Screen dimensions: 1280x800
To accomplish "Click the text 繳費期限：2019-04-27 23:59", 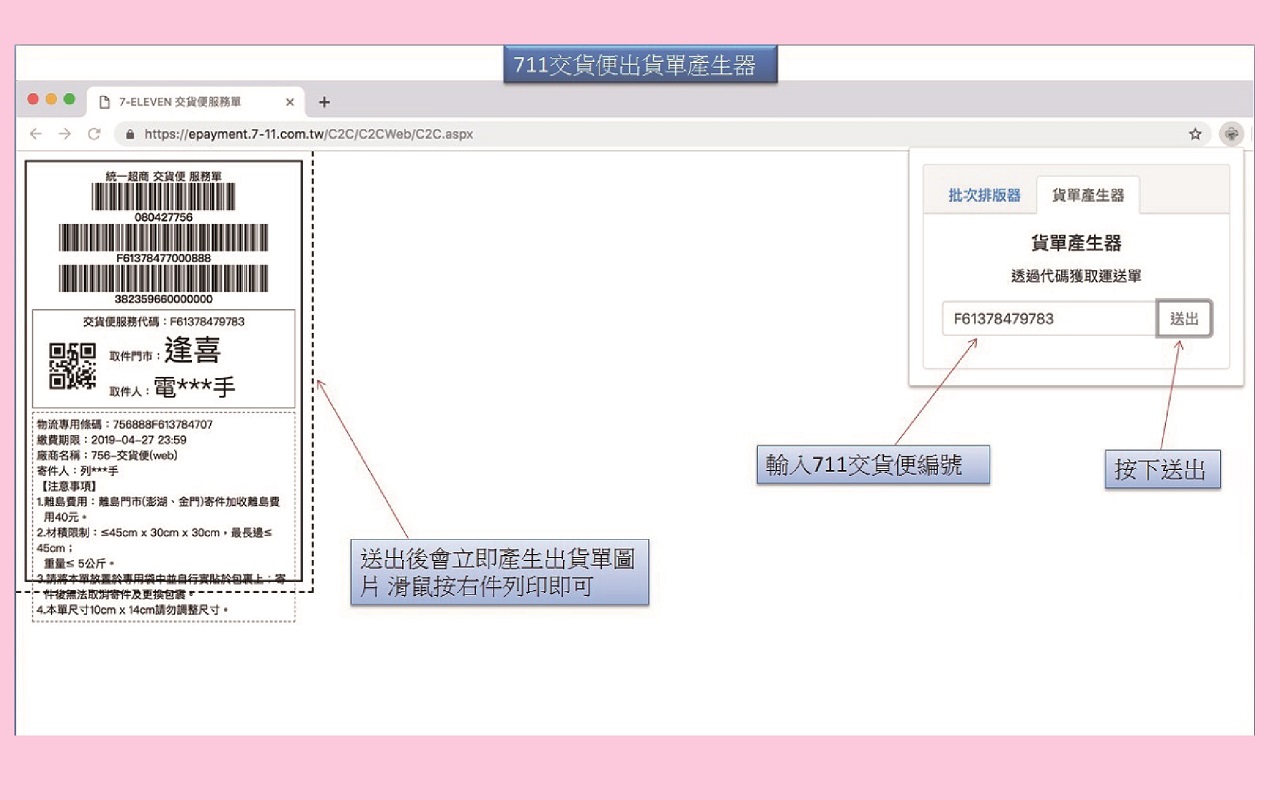I will tap(111, 440).
